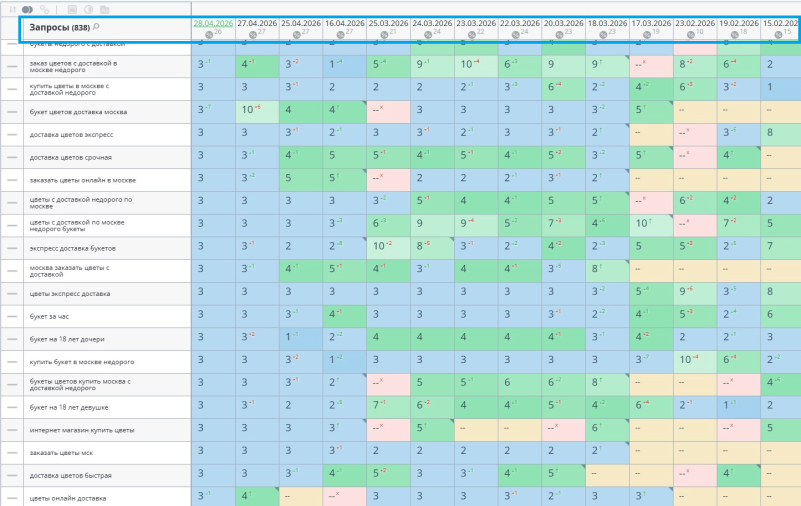801x506 pixels.
Task: Click the chain link icon in toolbar
Action: (44, 9)
